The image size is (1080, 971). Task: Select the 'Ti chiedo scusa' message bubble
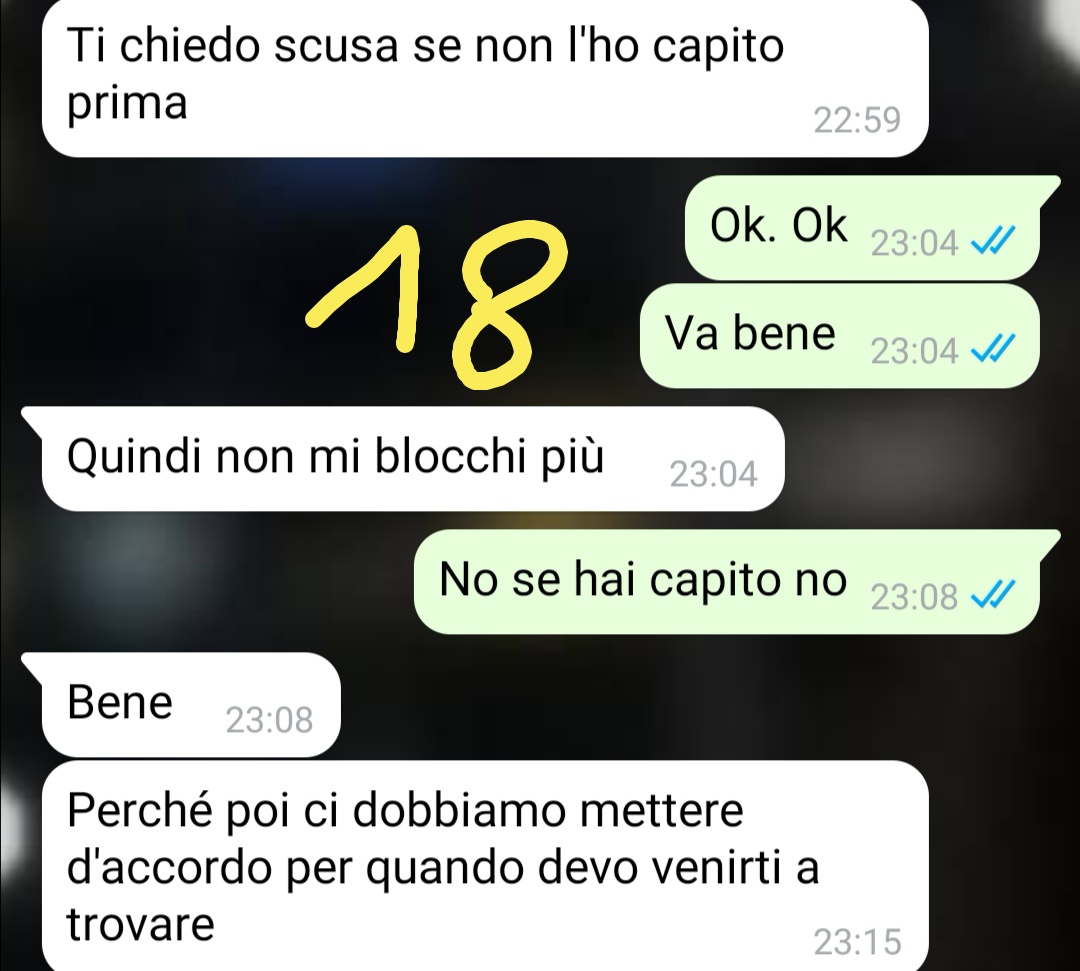485,77
